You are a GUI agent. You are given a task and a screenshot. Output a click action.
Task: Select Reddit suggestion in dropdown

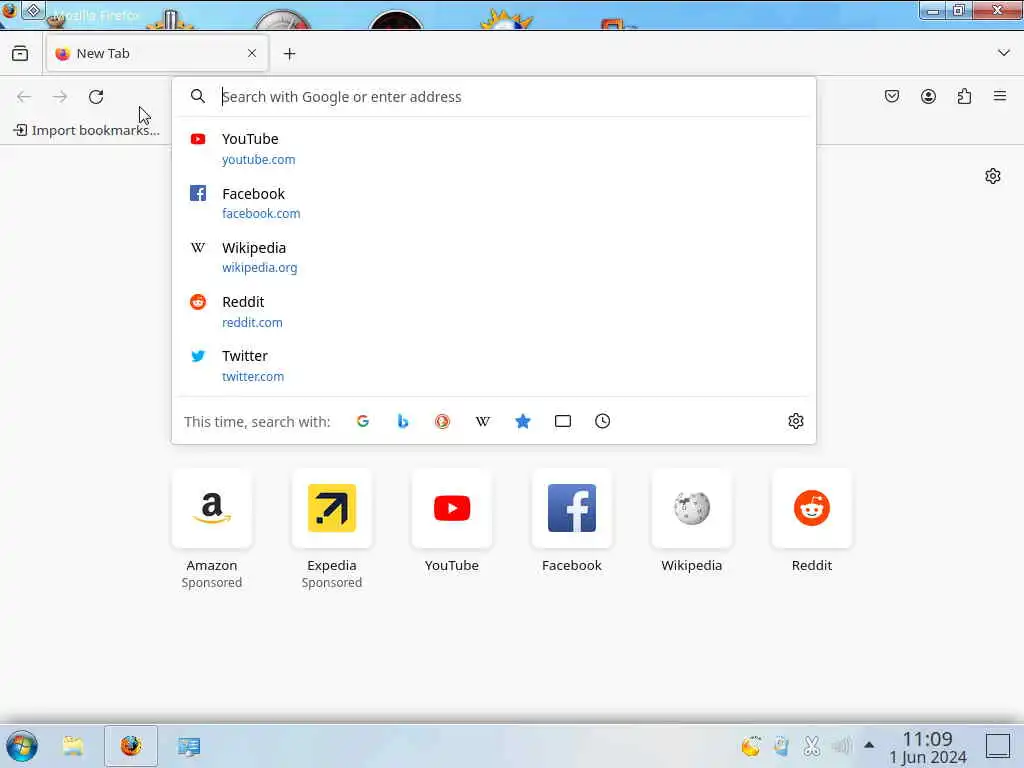click(x=494, y=312)
